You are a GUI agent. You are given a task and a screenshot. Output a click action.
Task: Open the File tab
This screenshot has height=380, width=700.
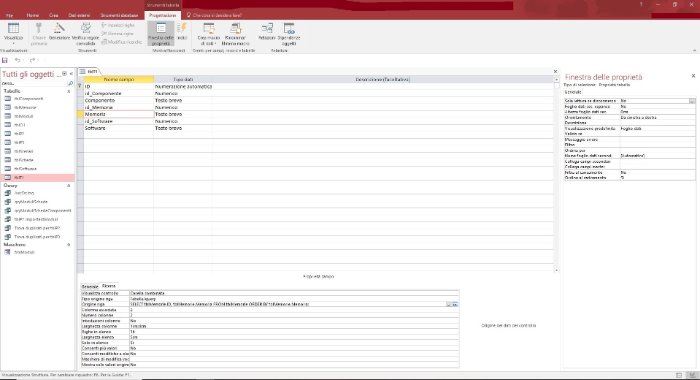[x=9, y=15]
